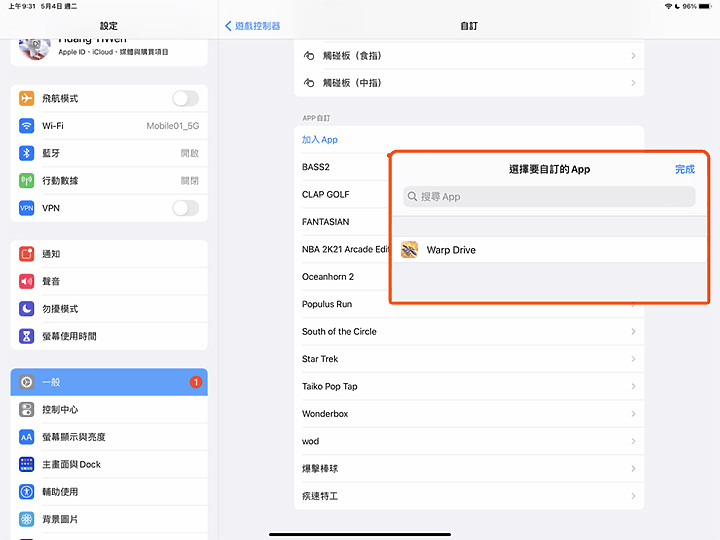Tap the search magnifier icon in popup
720x540 pixels.
[412, 197]
